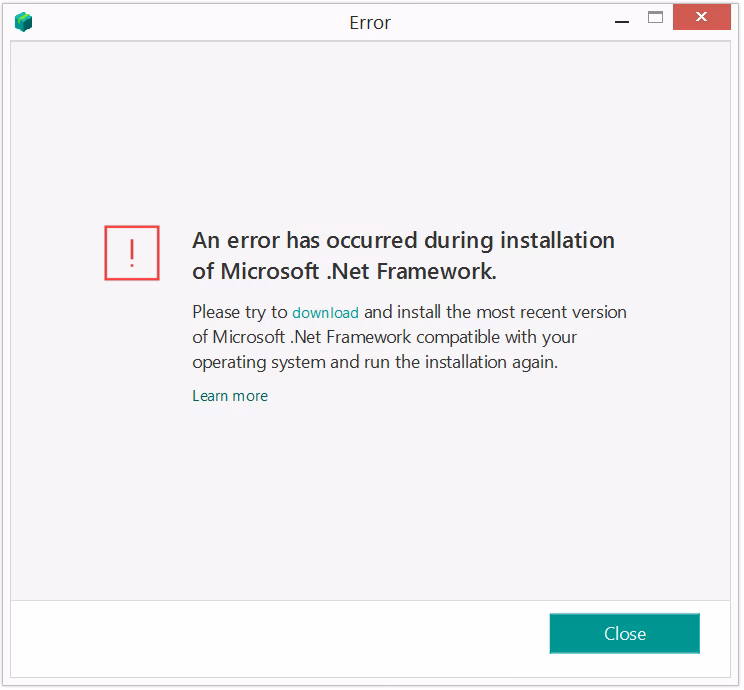The image size is (744, 690).
Task: Click 'of Microsoft .Net Framework compatible with your' line
Action: pyautogui.click(x=385, y=337)
